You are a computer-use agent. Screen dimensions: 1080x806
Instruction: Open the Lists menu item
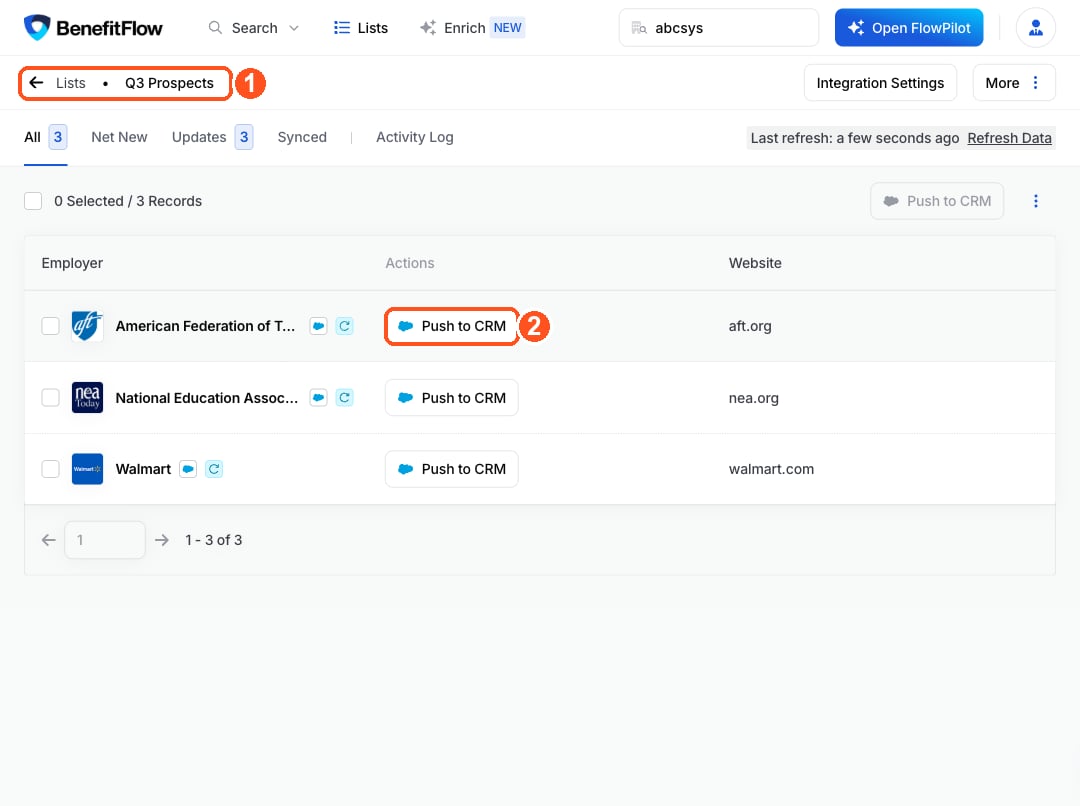[361, 28]
